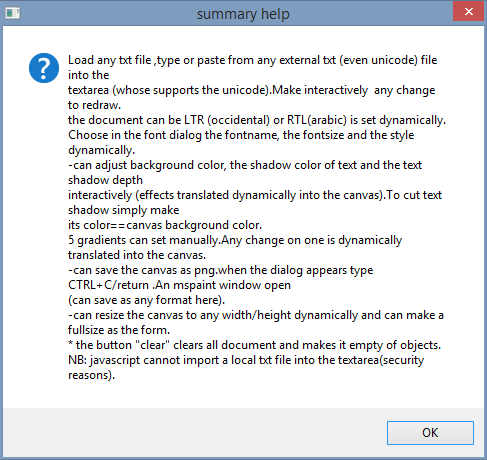Close the summary help dialog
The width and height of the screenshot is (487, 460).
click(469, 12)
